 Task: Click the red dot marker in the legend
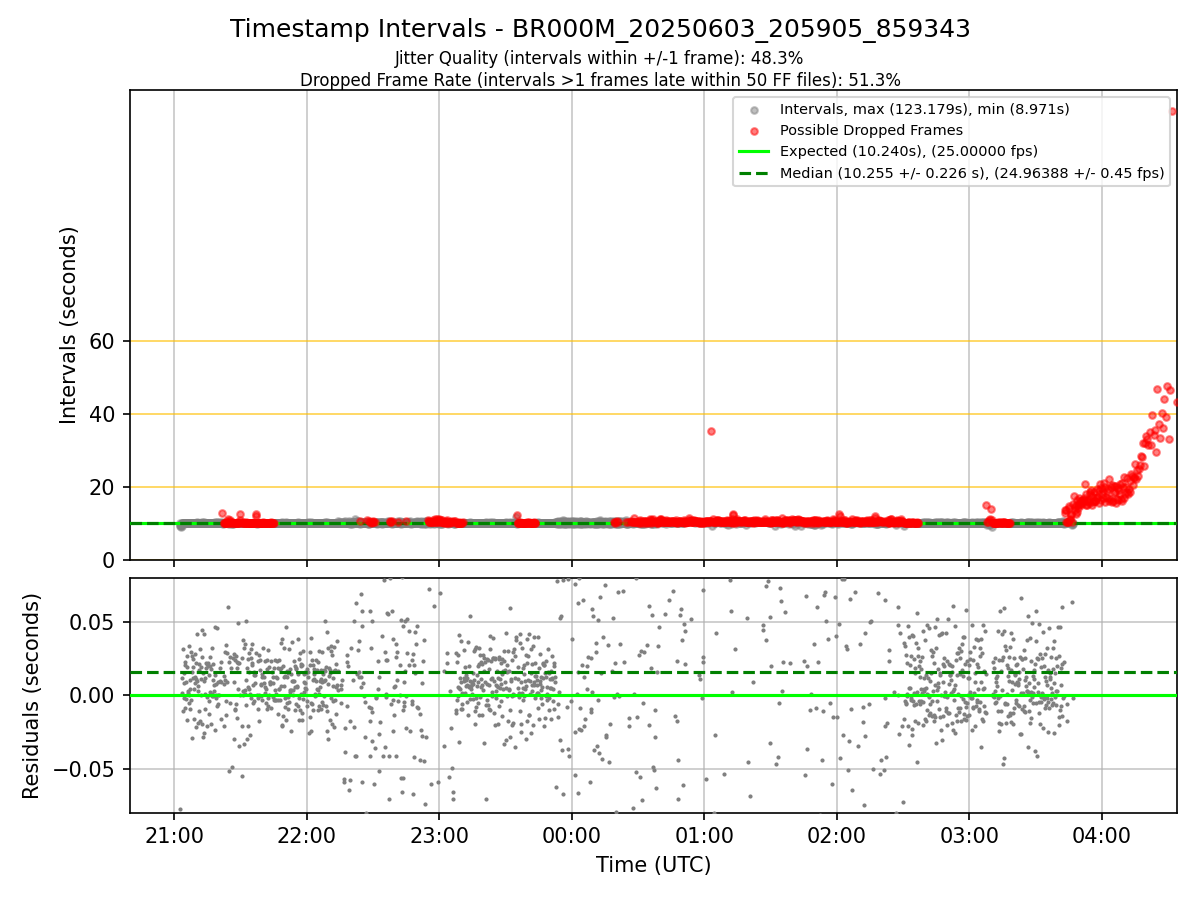[x=755, y=131]
